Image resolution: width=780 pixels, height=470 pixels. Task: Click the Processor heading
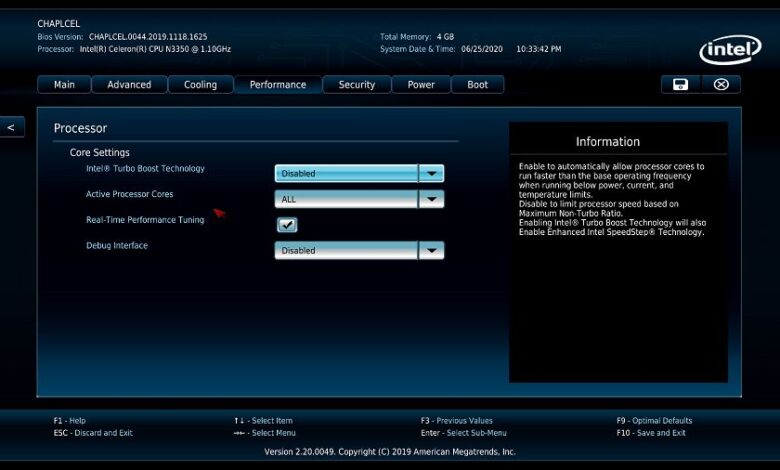click(80, 128)
